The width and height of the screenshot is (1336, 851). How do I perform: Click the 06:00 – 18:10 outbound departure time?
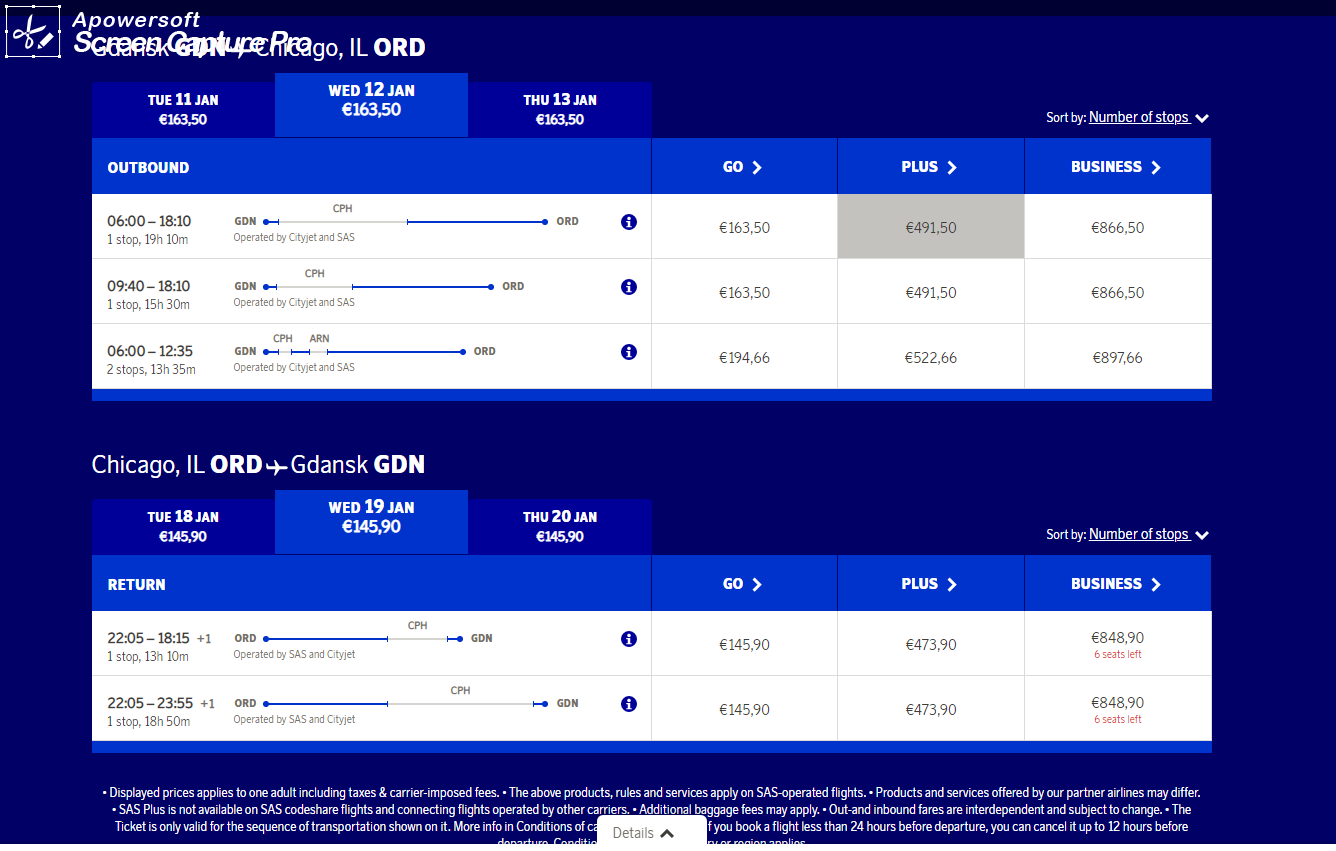click(149, 221)
